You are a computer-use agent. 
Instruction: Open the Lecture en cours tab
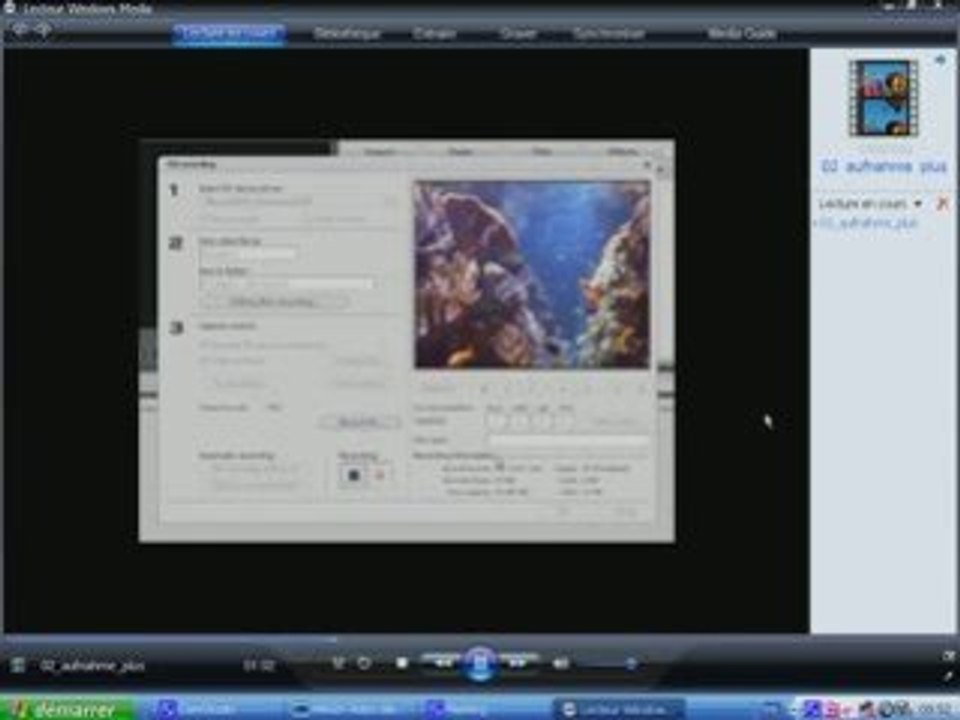pyautogui.click(x=229, y=33)
